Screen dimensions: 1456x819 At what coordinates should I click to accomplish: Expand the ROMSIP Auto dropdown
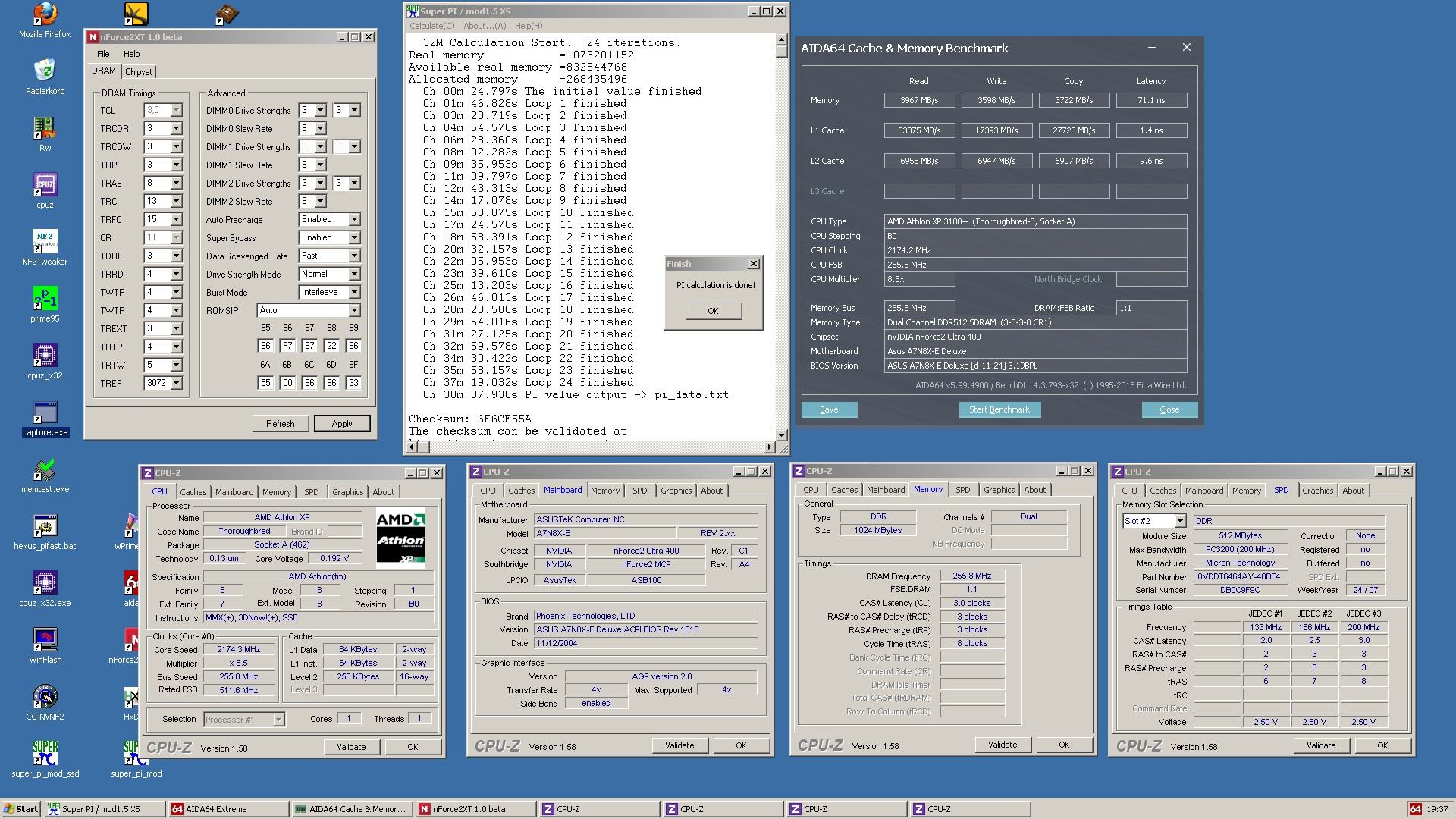(354, 311)
